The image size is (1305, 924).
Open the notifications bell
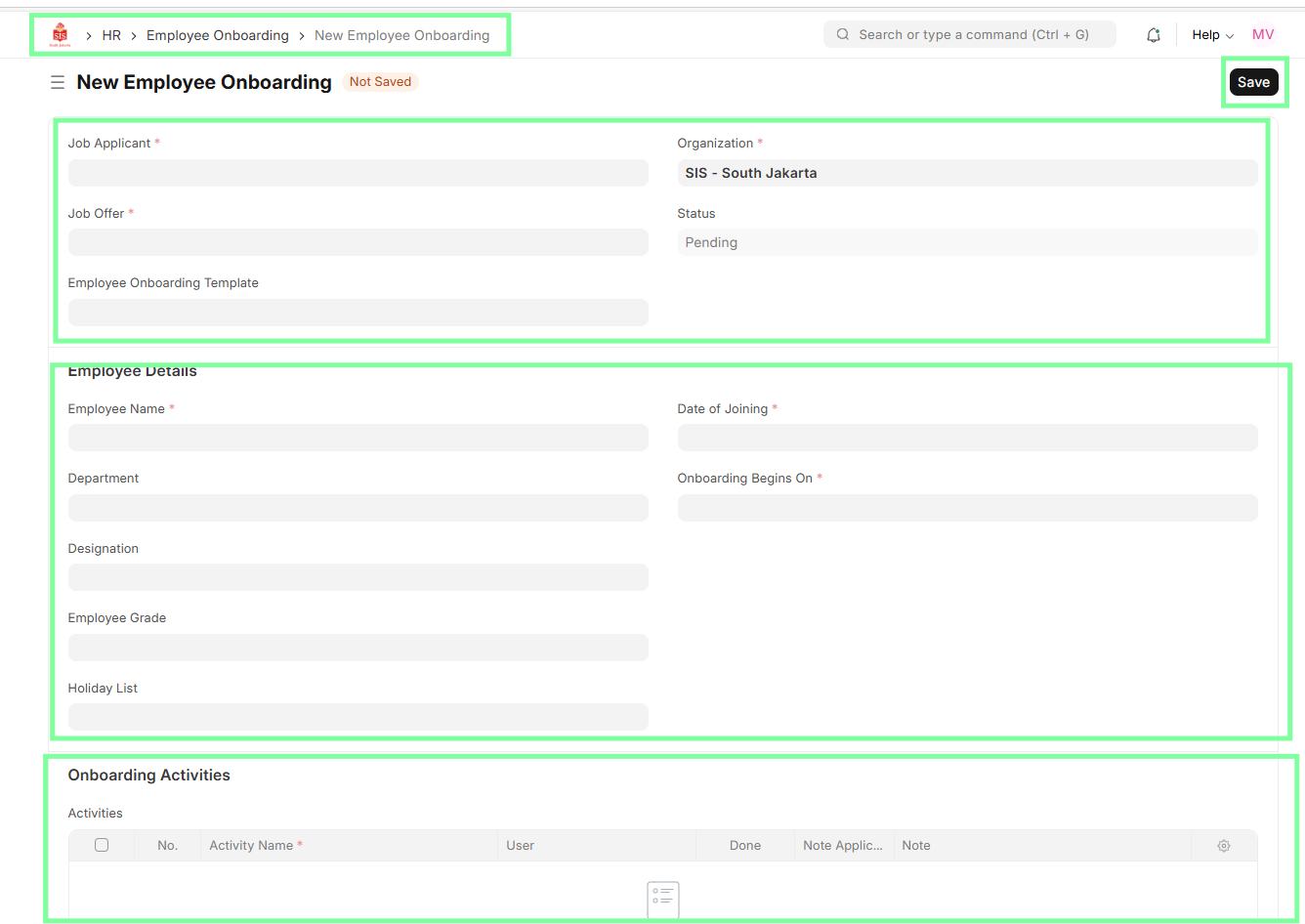tap(1154, 35)
